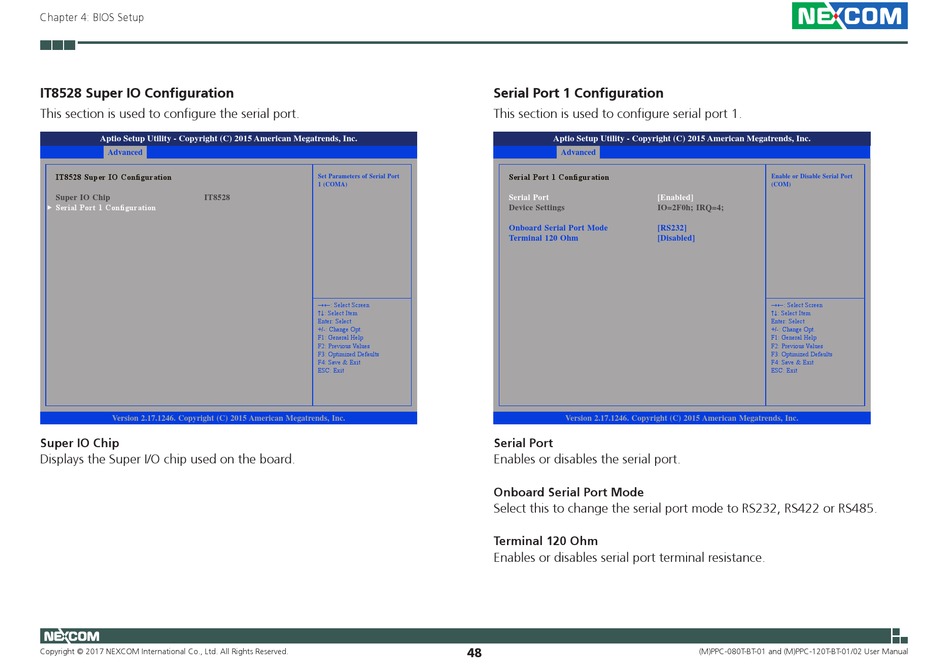Open the Advanced tab in the right BIOS screen
This screenshot has width=950, height=664.
tap(578, 152)
